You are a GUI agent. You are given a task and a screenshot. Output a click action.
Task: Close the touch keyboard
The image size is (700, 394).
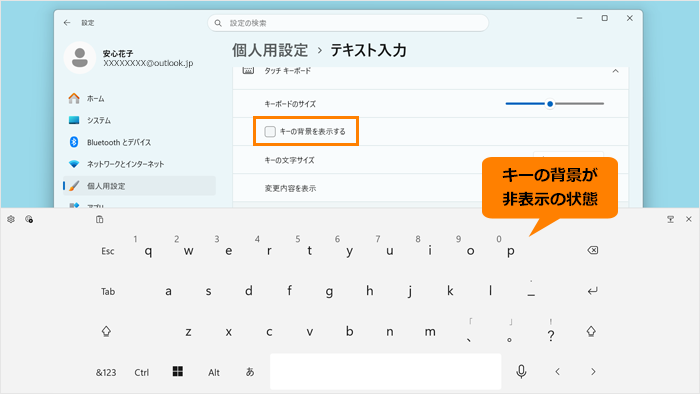click(x=688, y=219)
